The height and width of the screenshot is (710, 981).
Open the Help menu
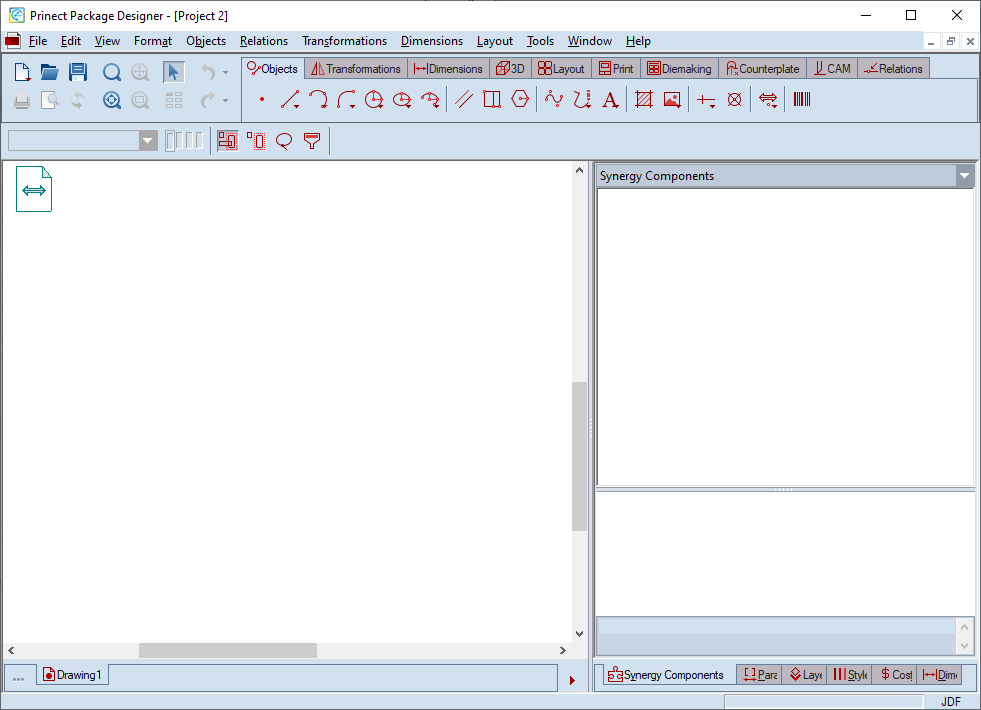pyautogui.click(x=638, y=41)
